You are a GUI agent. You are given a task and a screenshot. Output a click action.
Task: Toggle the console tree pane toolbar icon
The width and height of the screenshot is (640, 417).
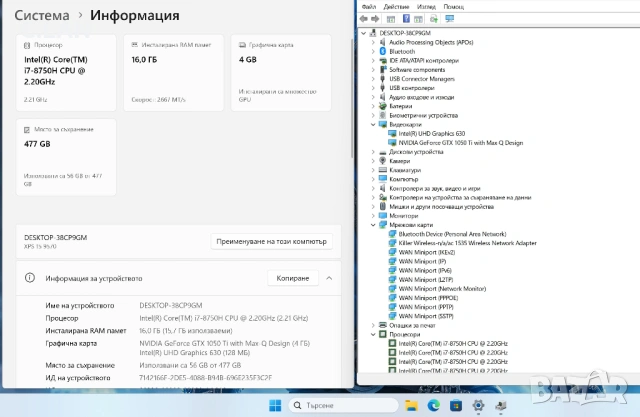(391, 19)
